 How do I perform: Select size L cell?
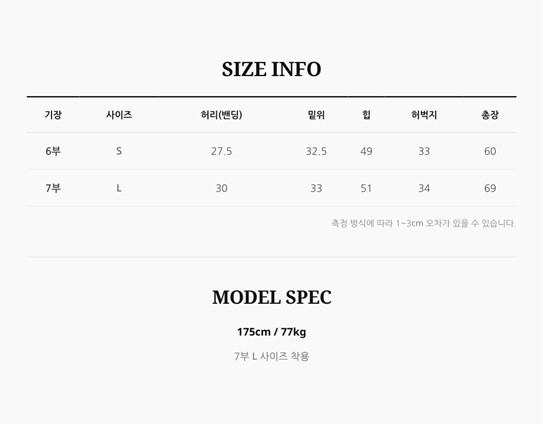pos(119,188)
